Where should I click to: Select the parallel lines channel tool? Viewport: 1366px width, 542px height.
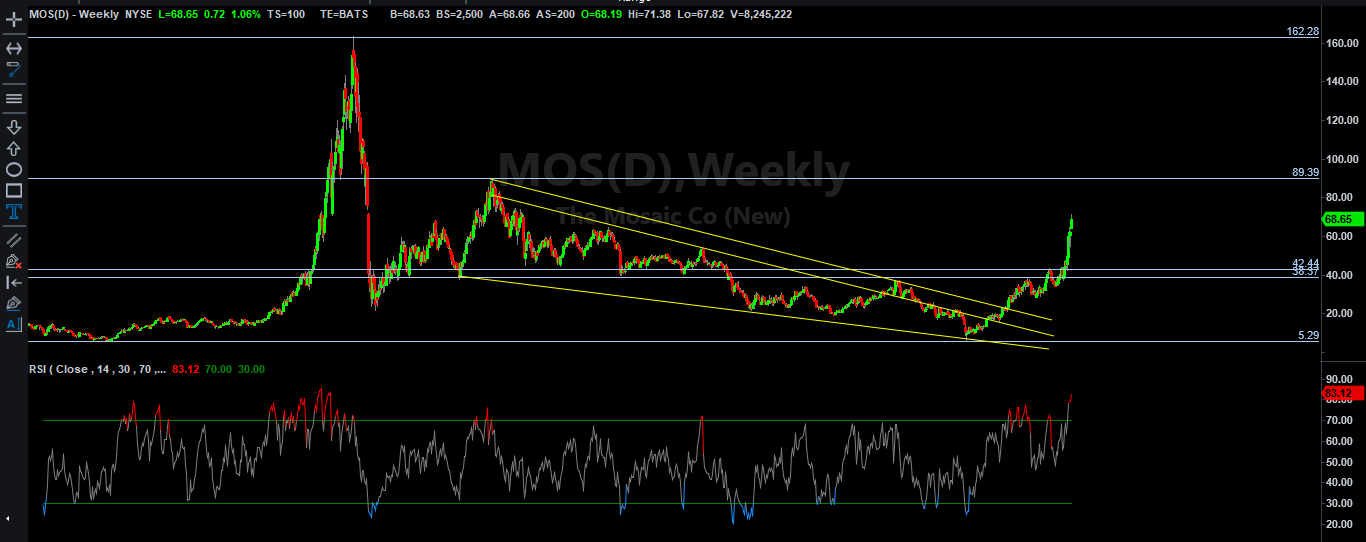coord(14,240)
